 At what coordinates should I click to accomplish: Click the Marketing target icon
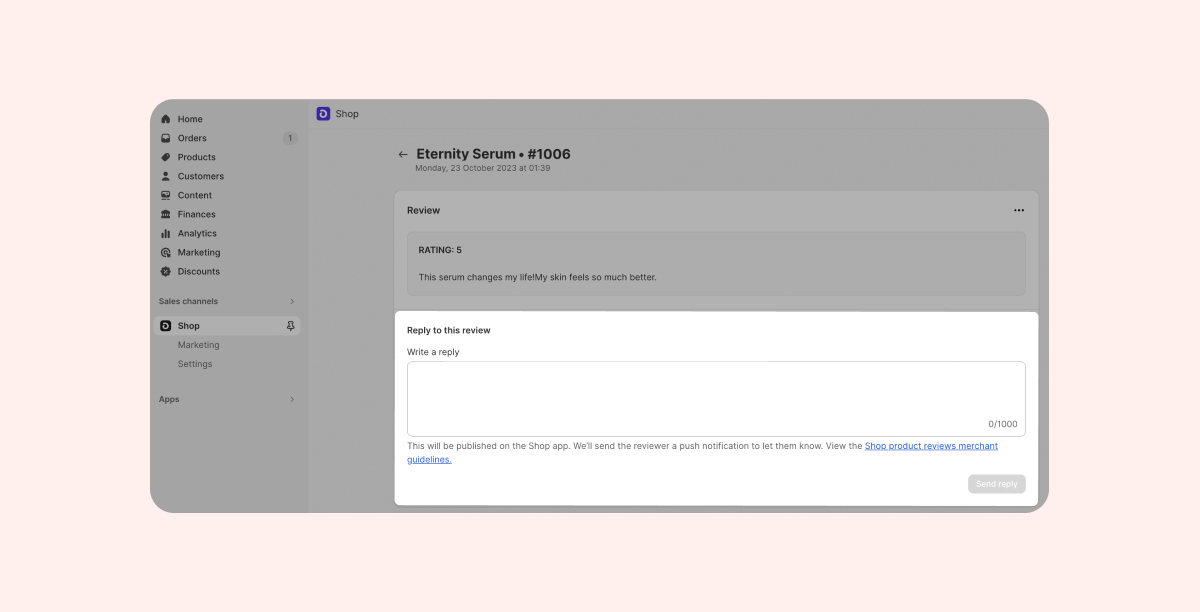click(x=166, y=252)
